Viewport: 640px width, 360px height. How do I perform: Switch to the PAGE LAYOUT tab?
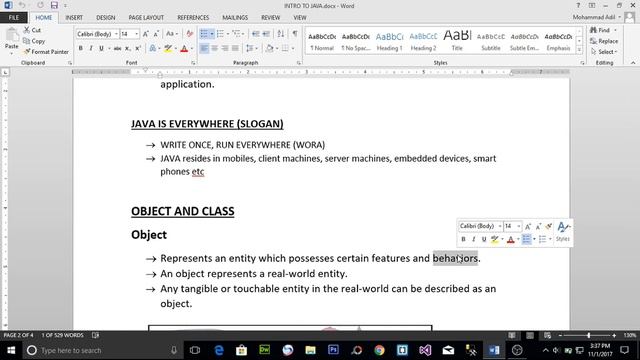click(146, 18)
